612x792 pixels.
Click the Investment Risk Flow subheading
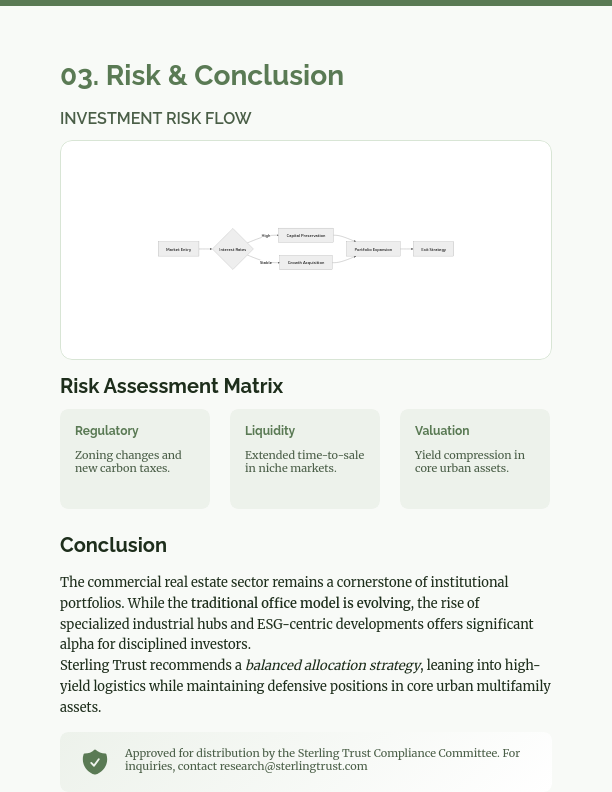(156, 119)
